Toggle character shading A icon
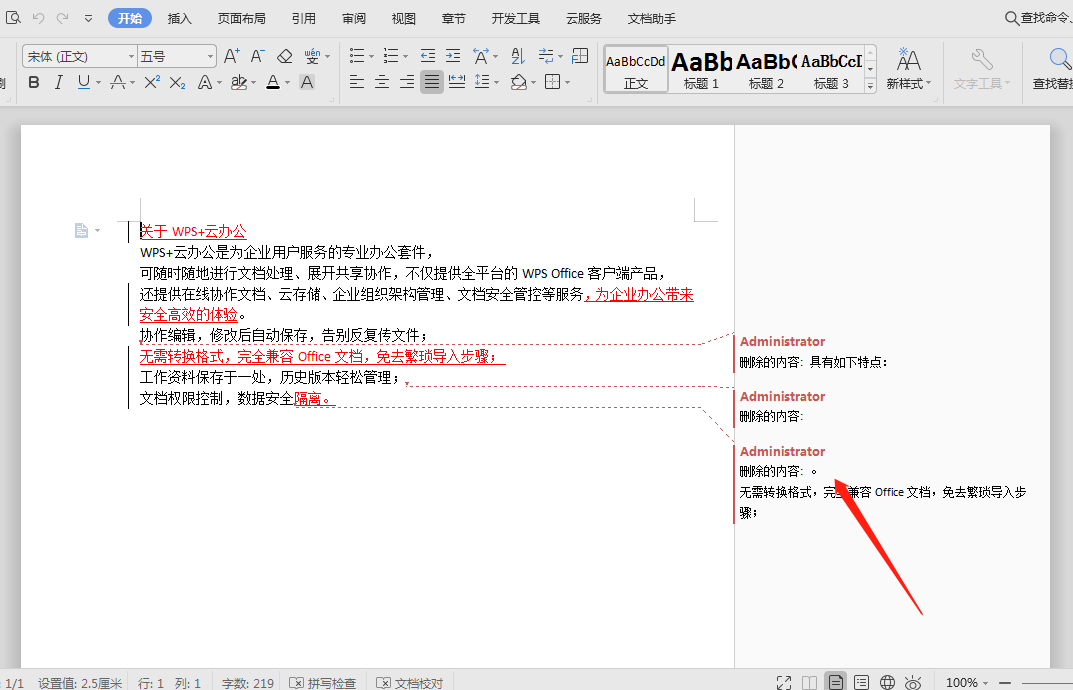 point(307,83)
